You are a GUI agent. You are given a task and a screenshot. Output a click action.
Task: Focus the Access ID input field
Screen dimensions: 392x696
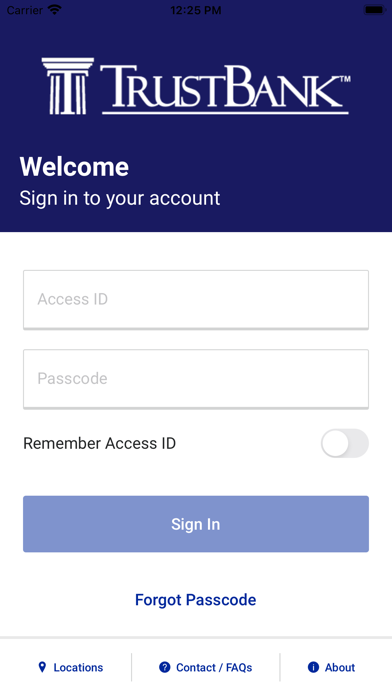point(196,299)
